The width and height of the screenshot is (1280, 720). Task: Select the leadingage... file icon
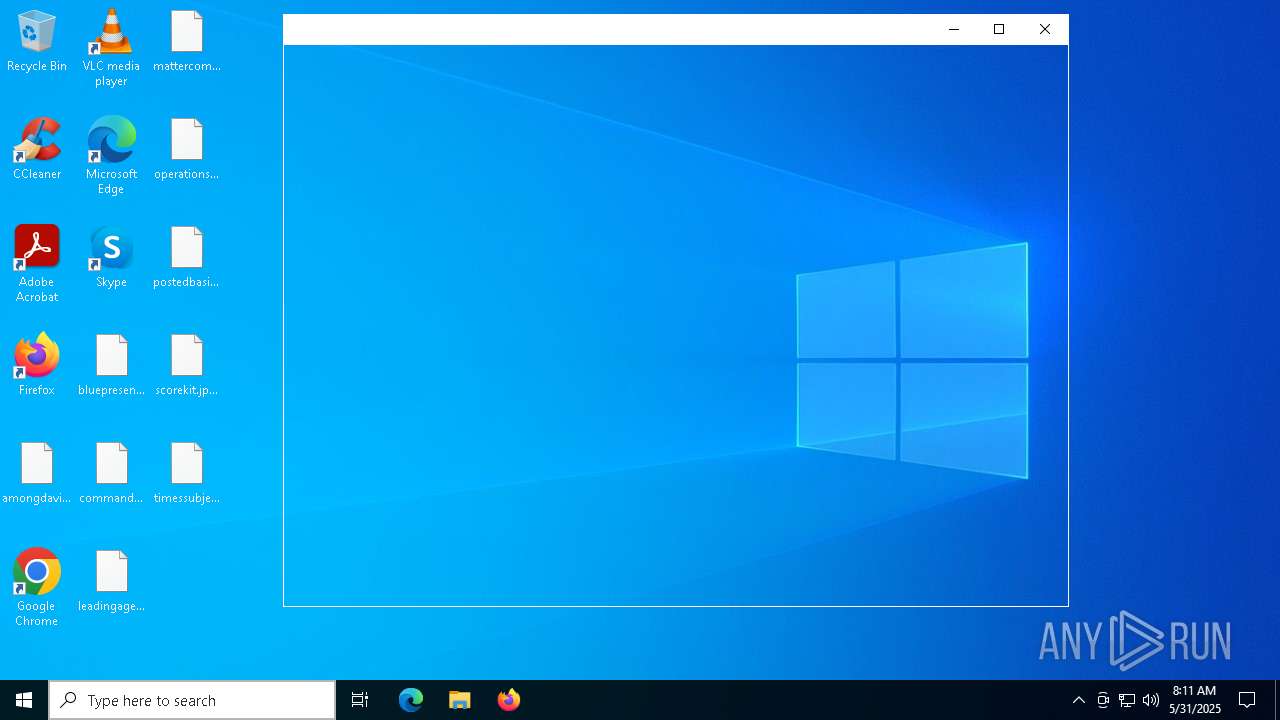point(111,581)
